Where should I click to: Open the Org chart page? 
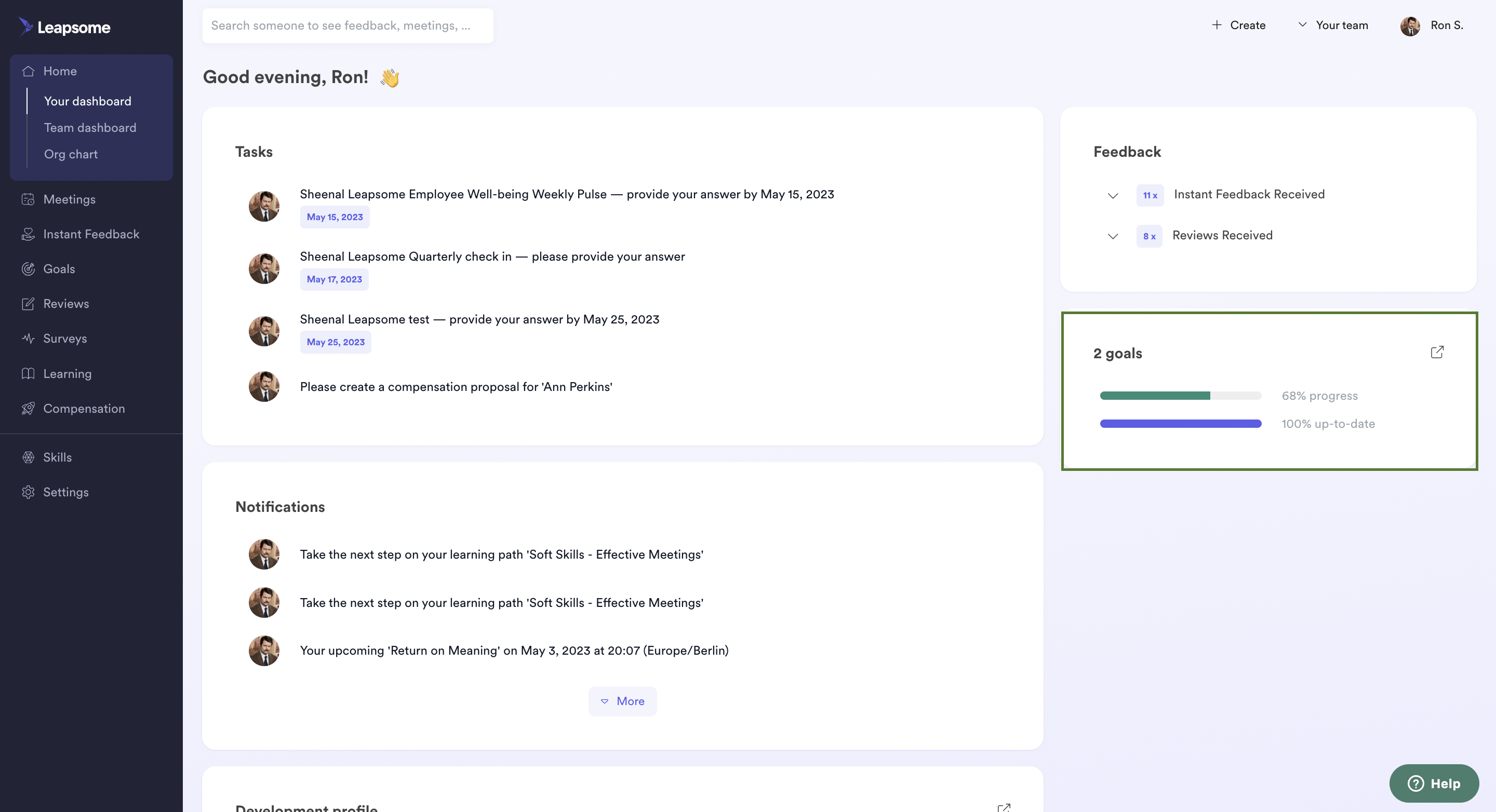point(71,154)
